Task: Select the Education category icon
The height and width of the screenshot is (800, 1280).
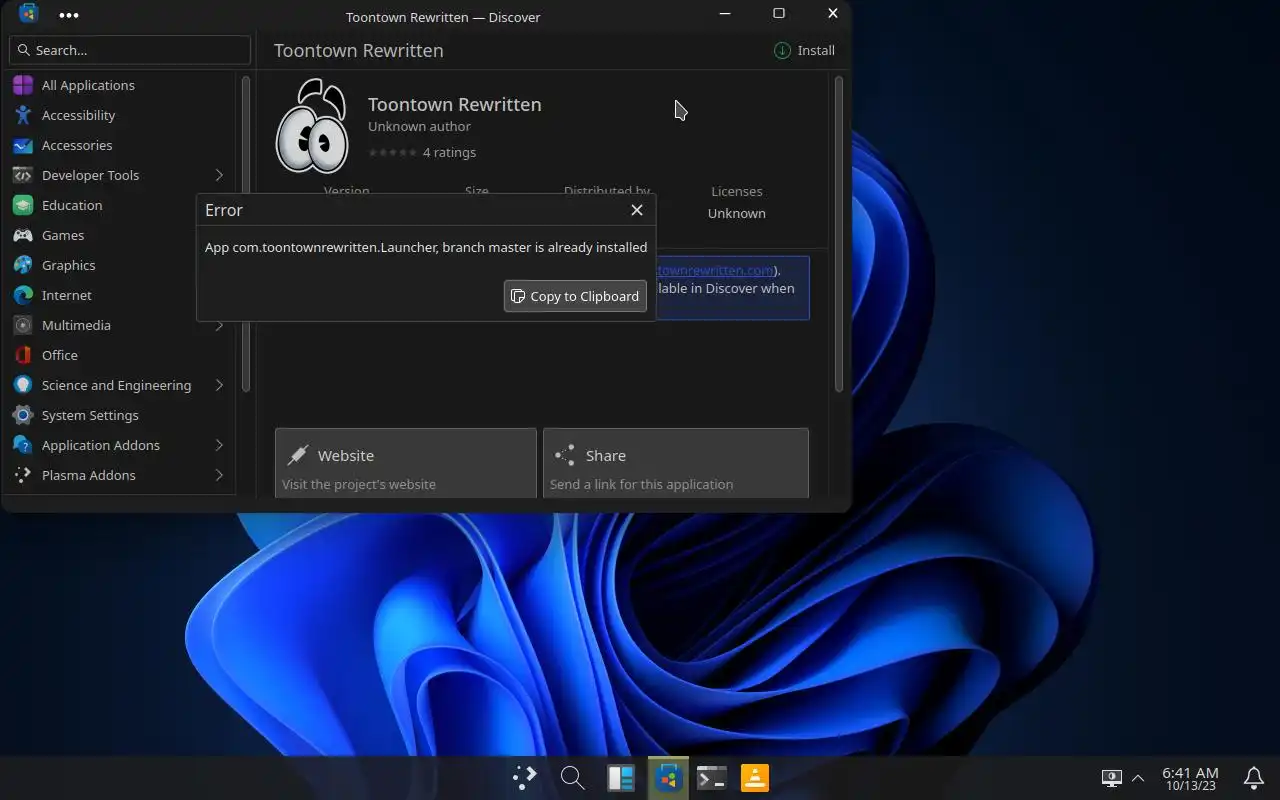Action: 23,205
